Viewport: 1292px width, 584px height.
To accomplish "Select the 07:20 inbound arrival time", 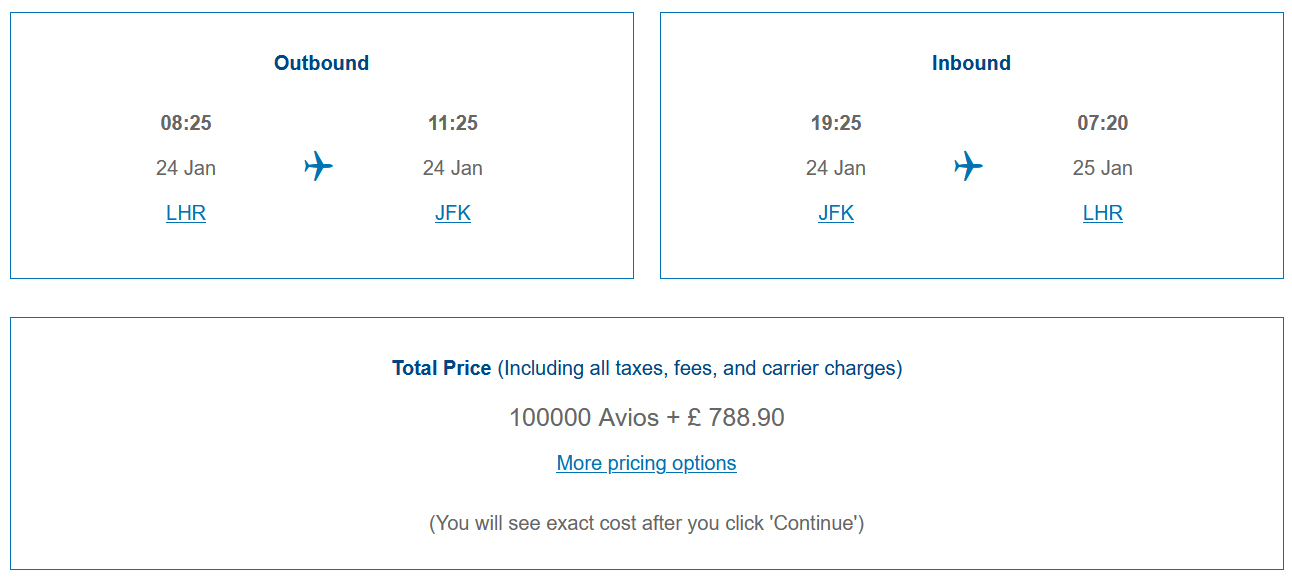I will 1103,123.
